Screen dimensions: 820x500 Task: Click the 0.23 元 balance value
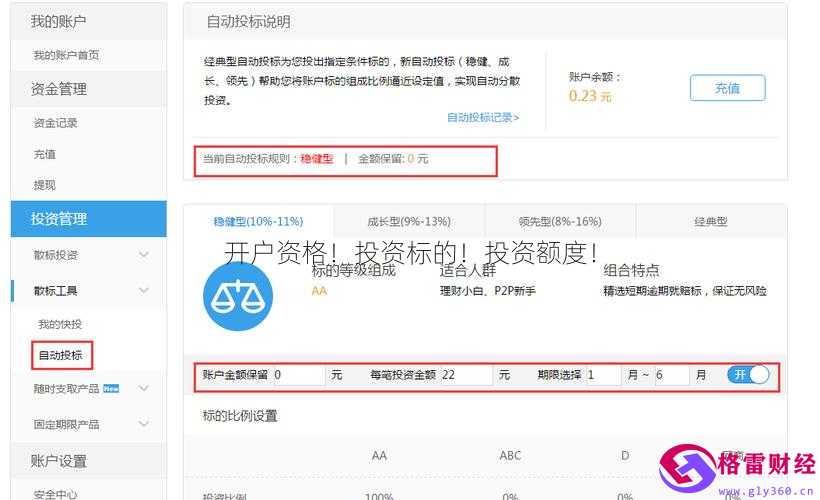coord(590,96)
